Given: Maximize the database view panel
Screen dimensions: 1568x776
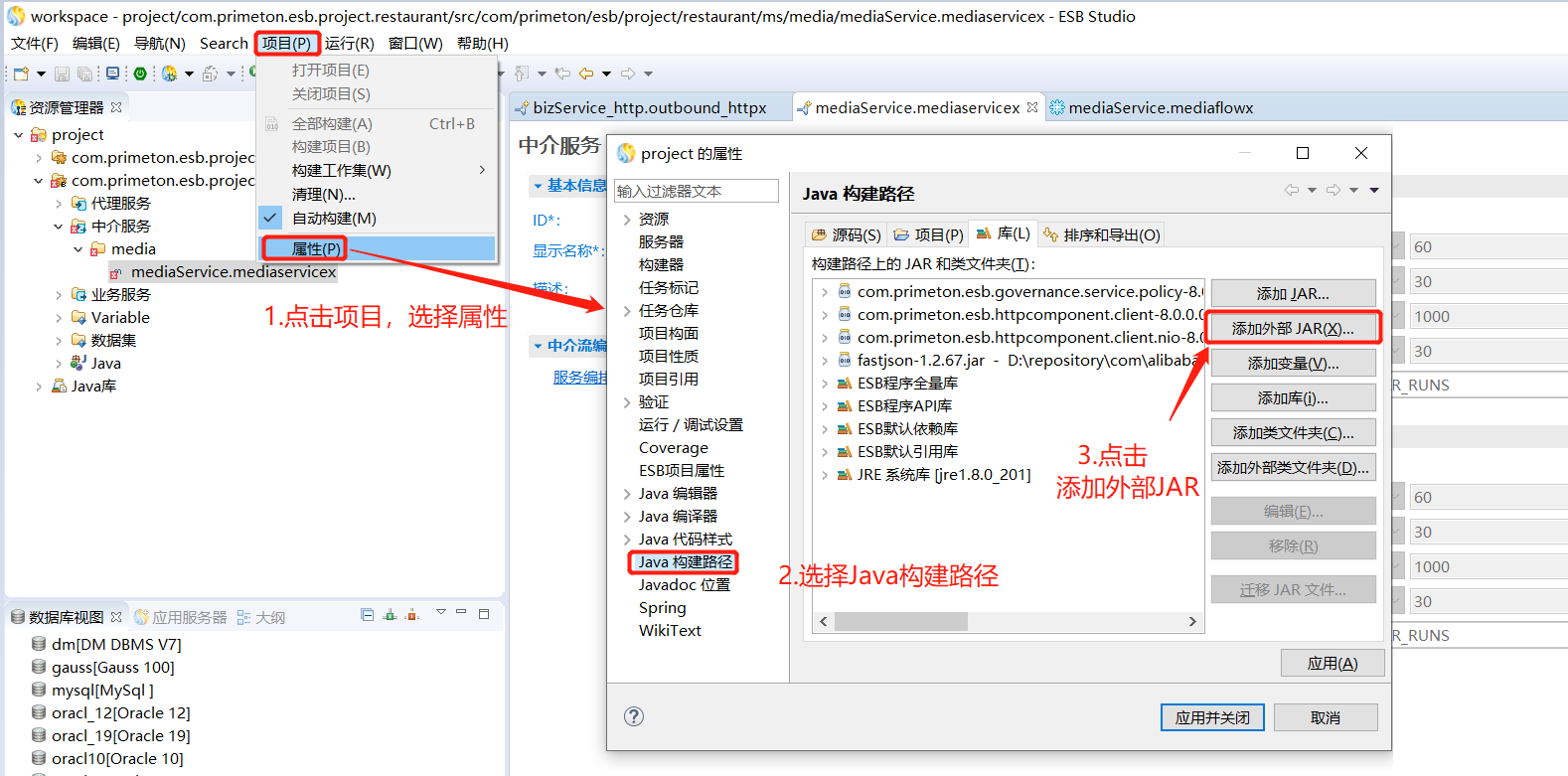Looking at the screenshot, I should (484, 614).
